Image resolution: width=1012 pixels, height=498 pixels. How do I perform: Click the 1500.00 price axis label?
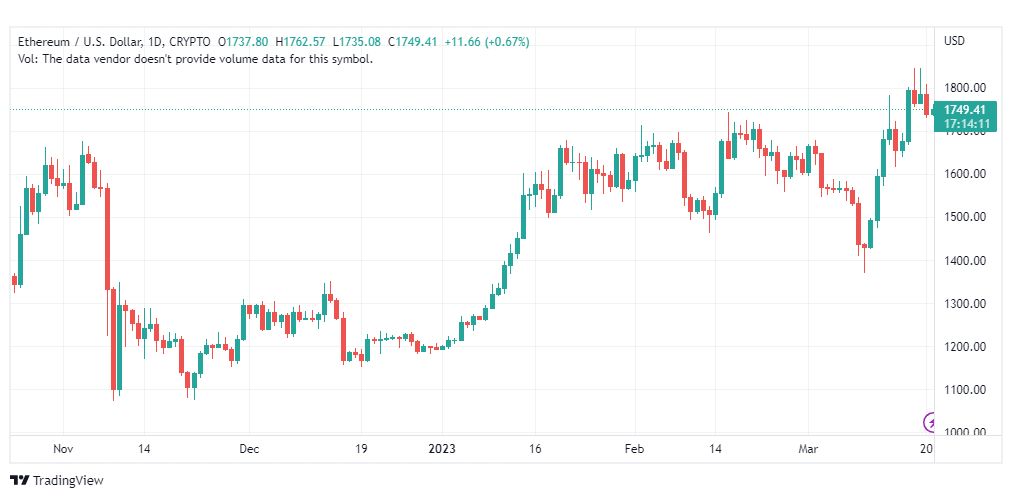coord(964,217)
